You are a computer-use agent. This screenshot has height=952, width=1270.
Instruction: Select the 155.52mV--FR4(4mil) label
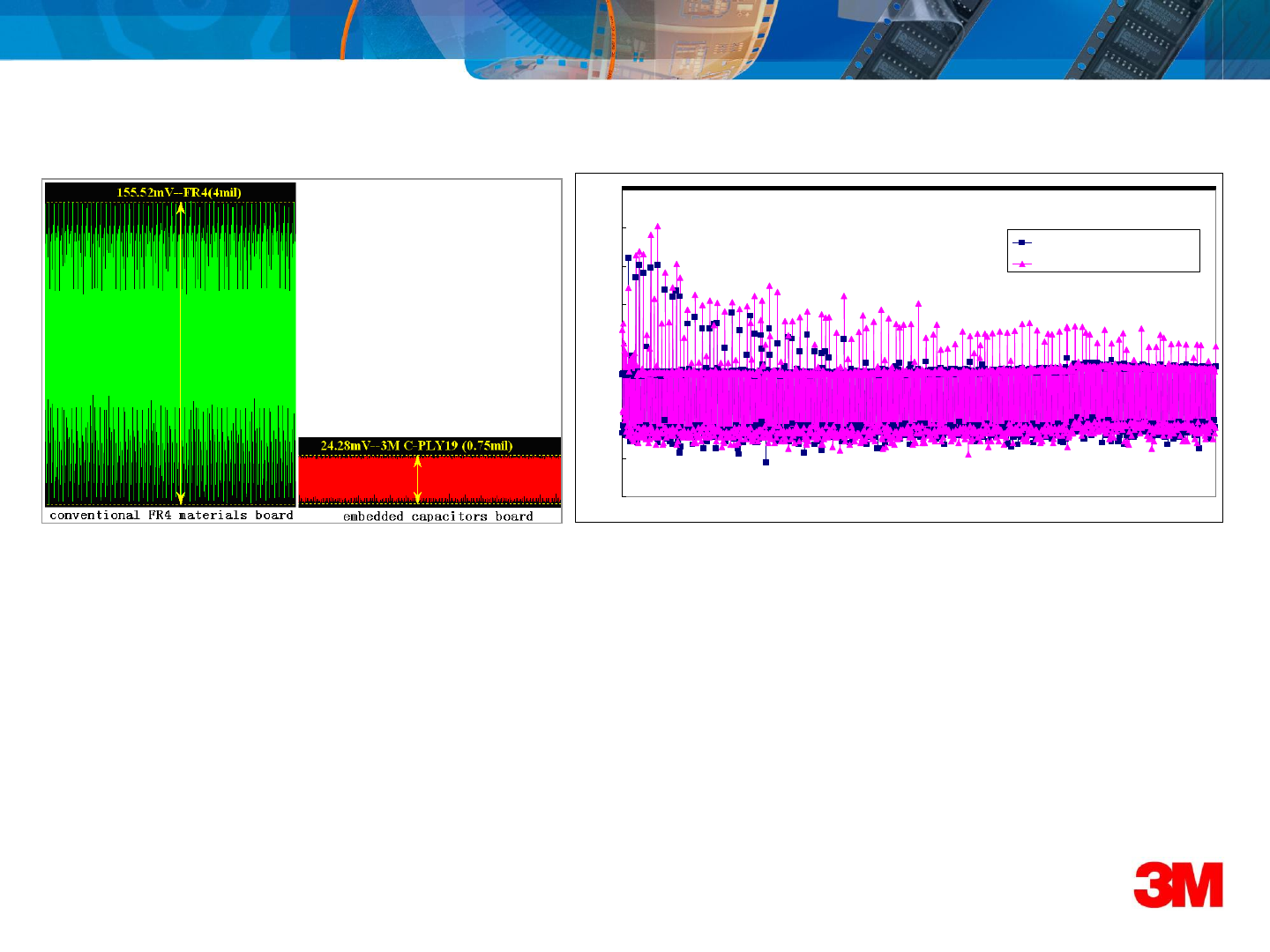coord(179,192)
